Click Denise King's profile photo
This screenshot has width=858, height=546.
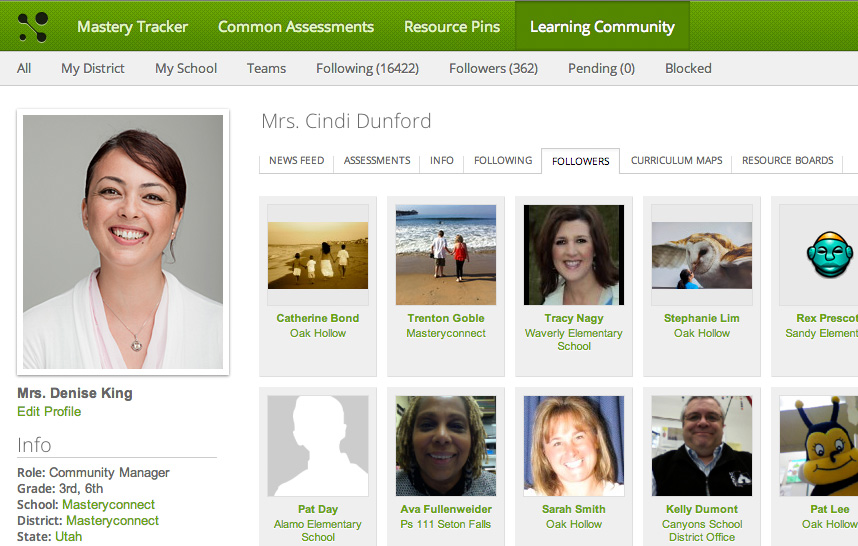123,242
